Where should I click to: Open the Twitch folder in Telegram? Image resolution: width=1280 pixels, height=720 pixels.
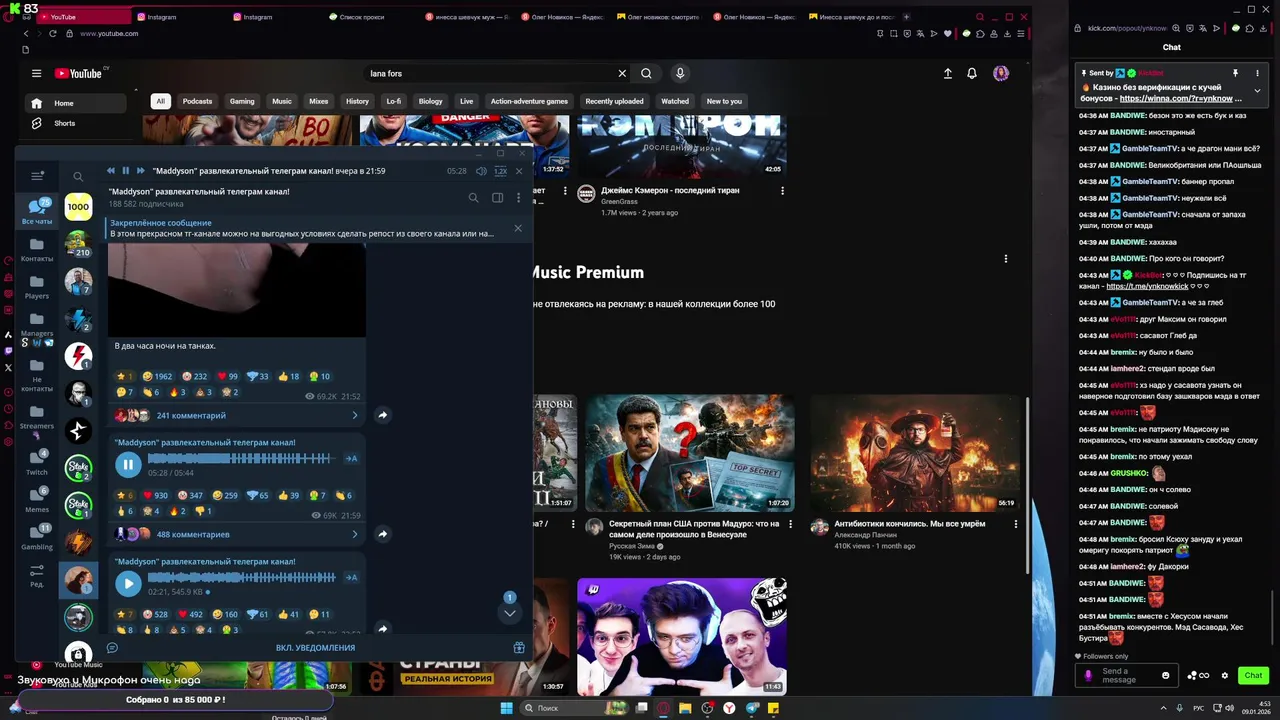click(37, 462)
